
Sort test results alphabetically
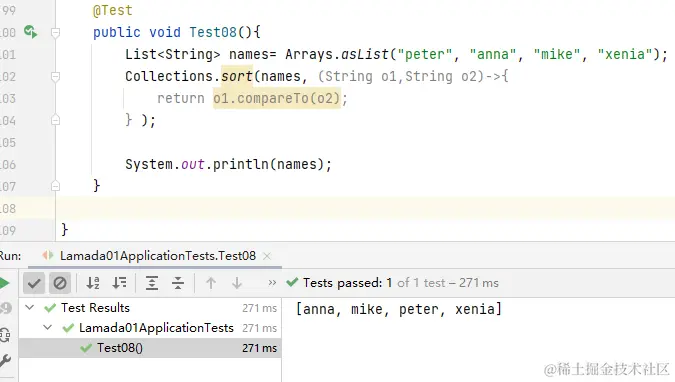(x=93, y=283)
